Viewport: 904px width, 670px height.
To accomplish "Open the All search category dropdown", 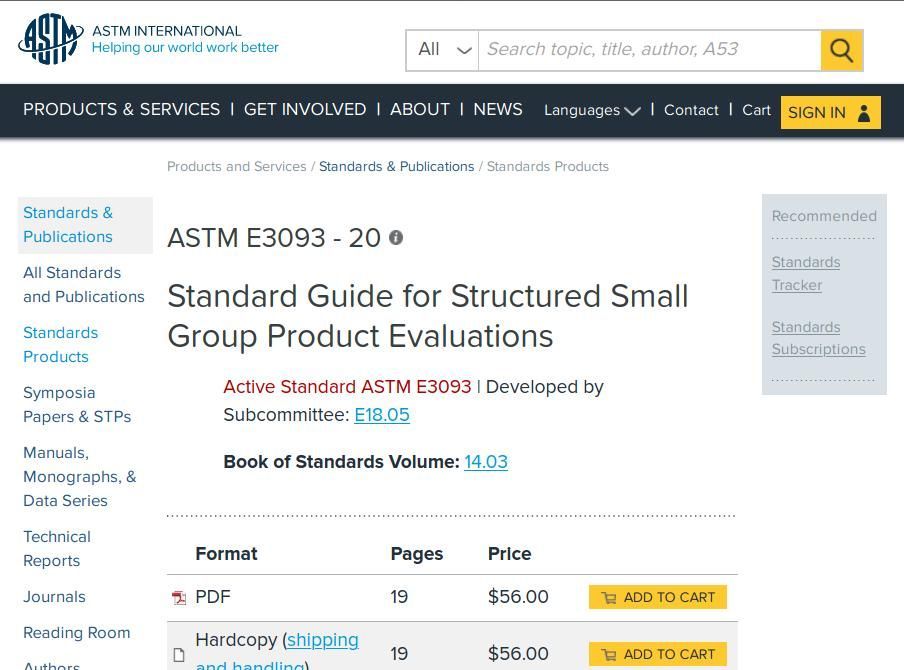I will (442, 50).
